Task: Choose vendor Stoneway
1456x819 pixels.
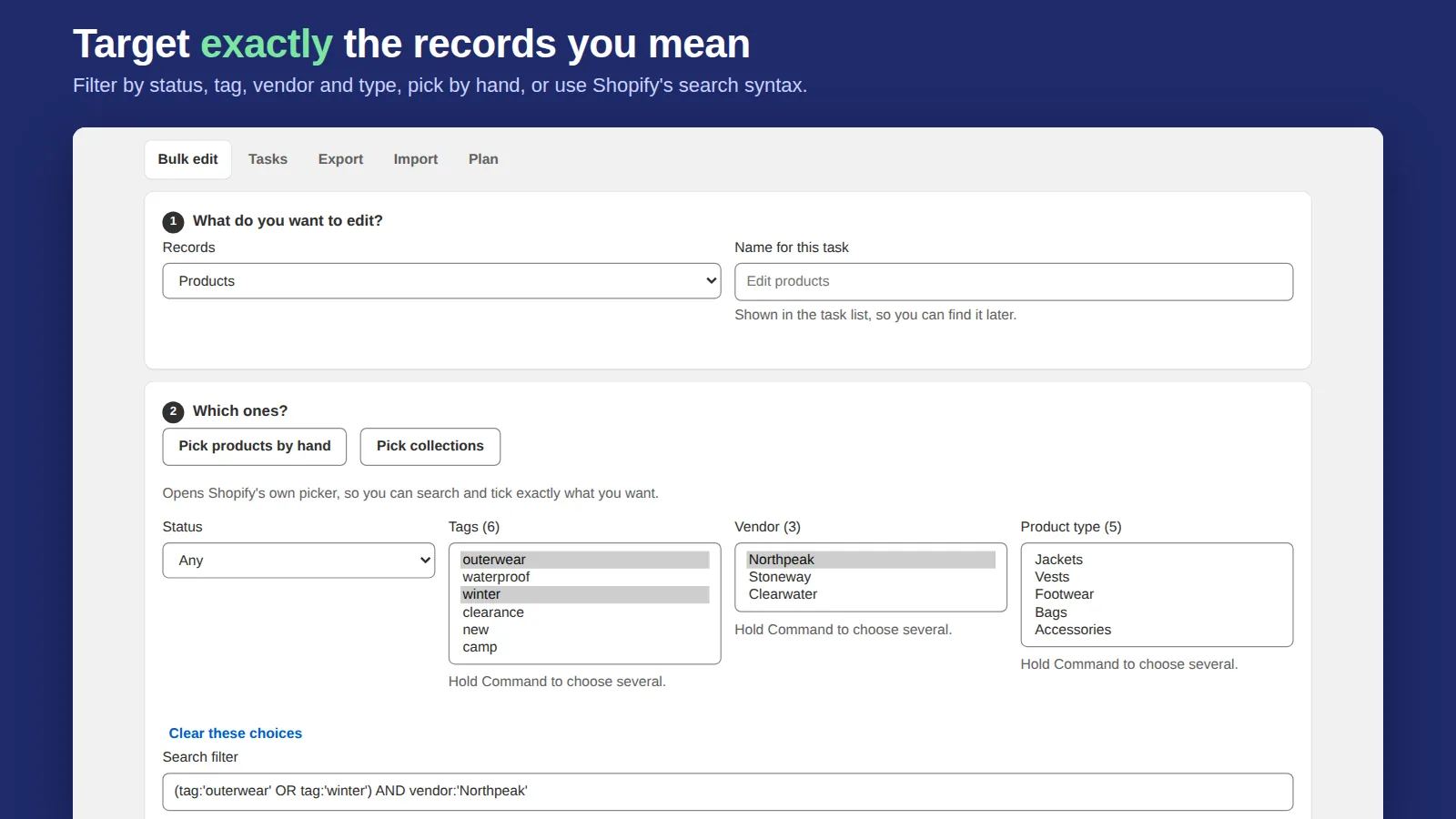Action: click(871, 577)
